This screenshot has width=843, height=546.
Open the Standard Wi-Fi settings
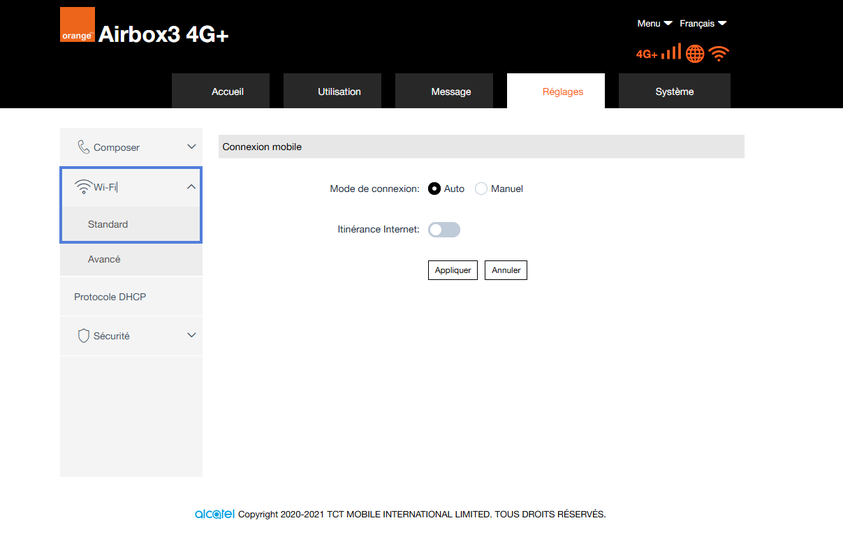[x=131, y=224]
